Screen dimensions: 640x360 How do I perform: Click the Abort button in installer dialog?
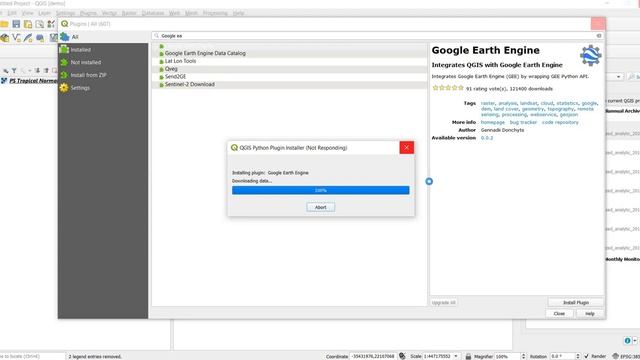click(x=320, y=207)
